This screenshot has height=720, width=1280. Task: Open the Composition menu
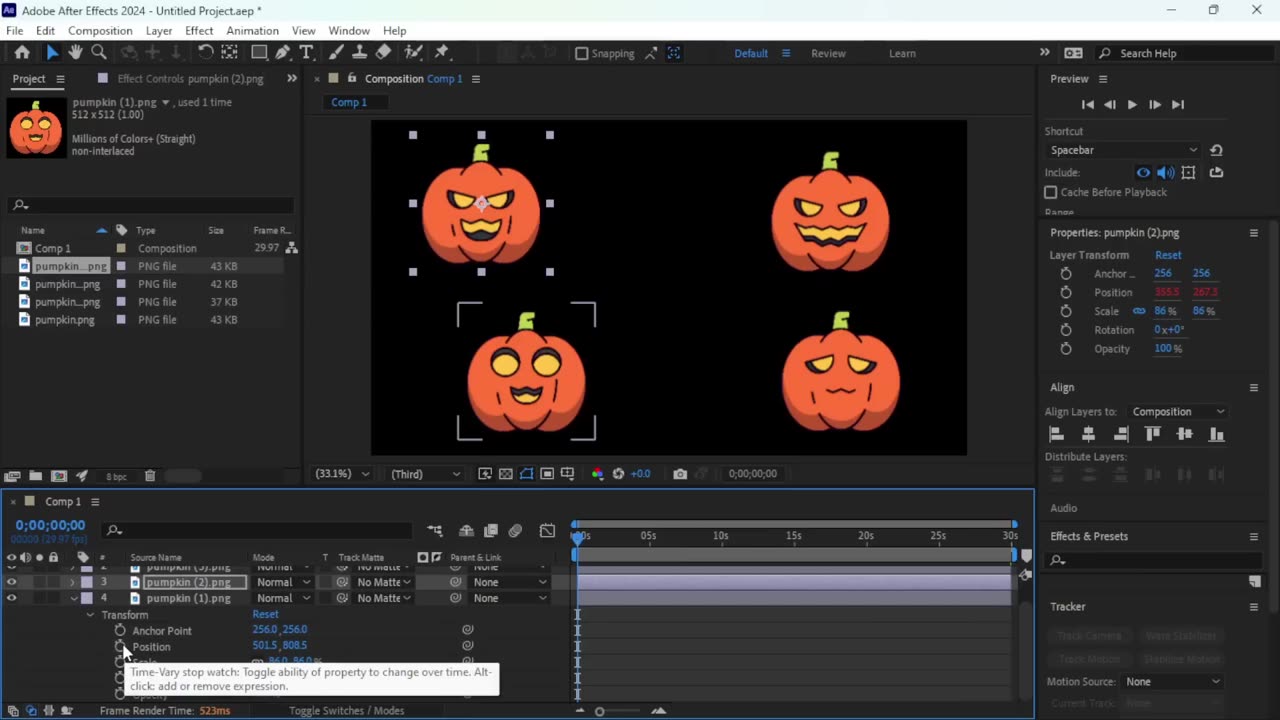pyautogui.click(x=100, y=31)
